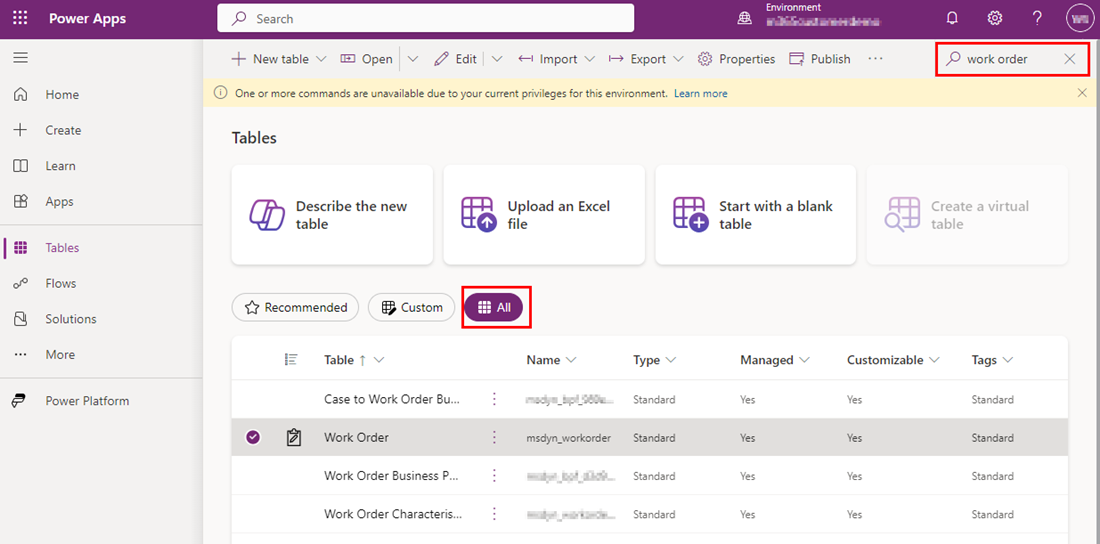Open the Work Order table row name
This screenshot has width=1100, height=544.
click(x=356, y=437)
